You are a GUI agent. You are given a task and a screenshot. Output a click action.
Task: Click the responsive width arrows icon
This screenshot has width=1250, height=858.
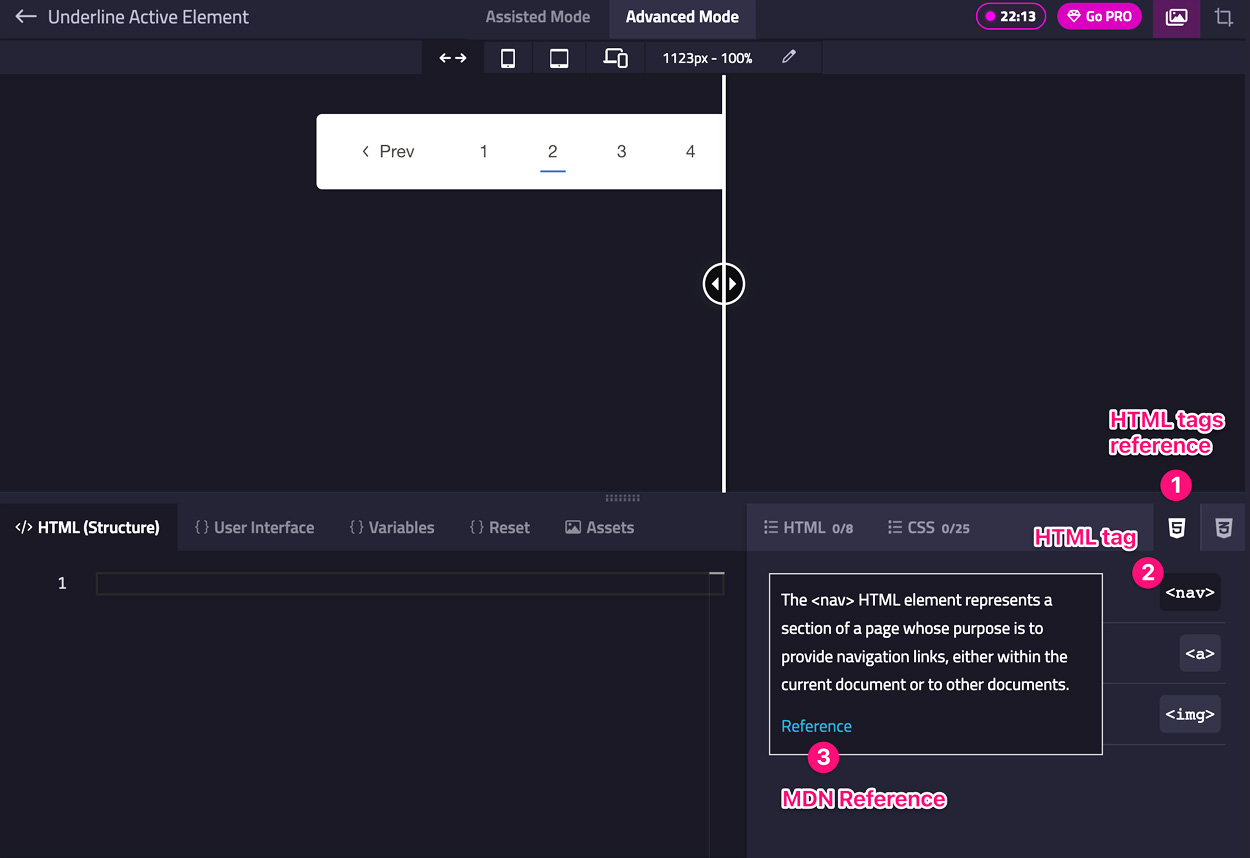452,57
